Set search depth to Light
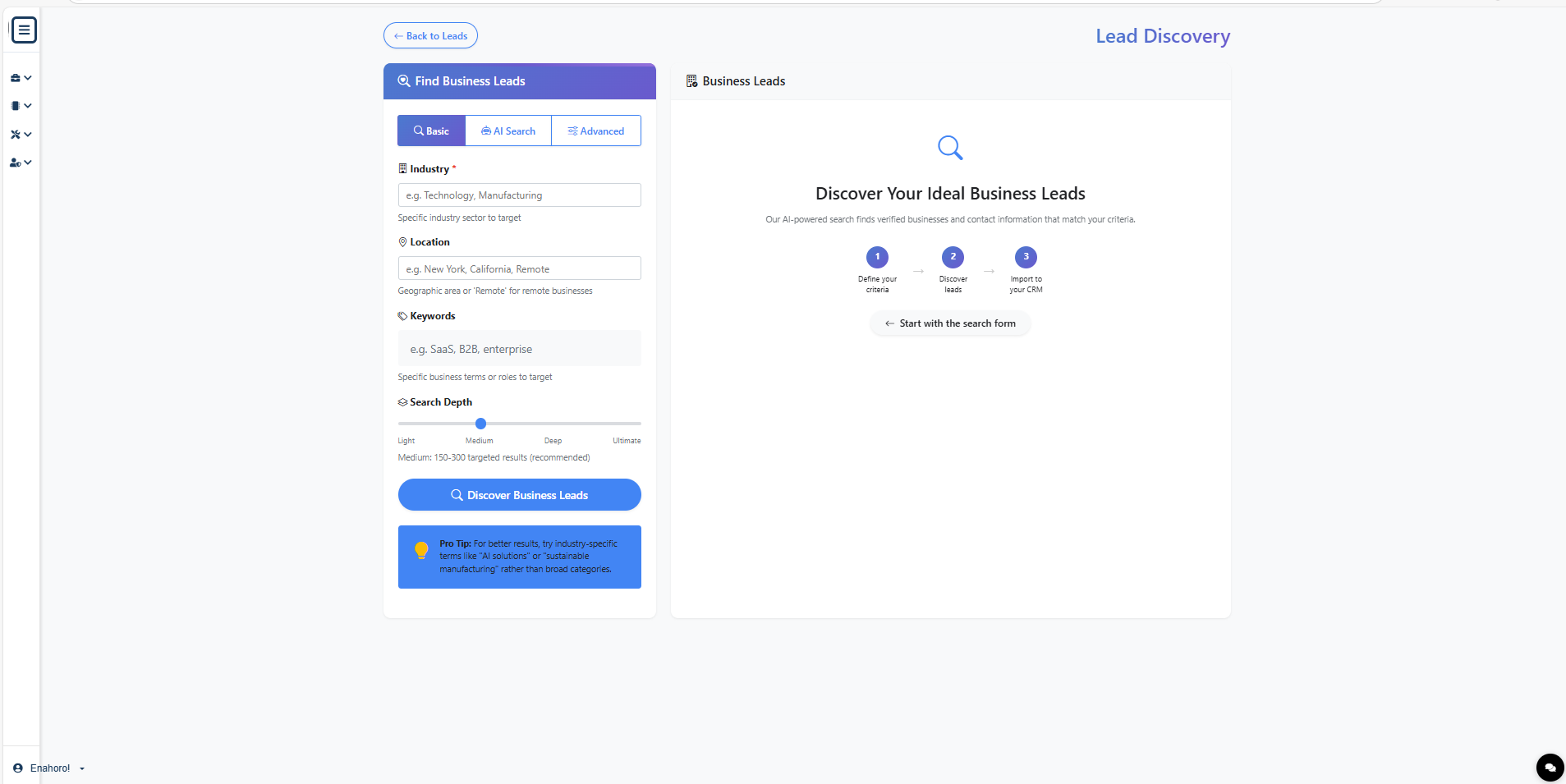 click(x=406, y=441)
